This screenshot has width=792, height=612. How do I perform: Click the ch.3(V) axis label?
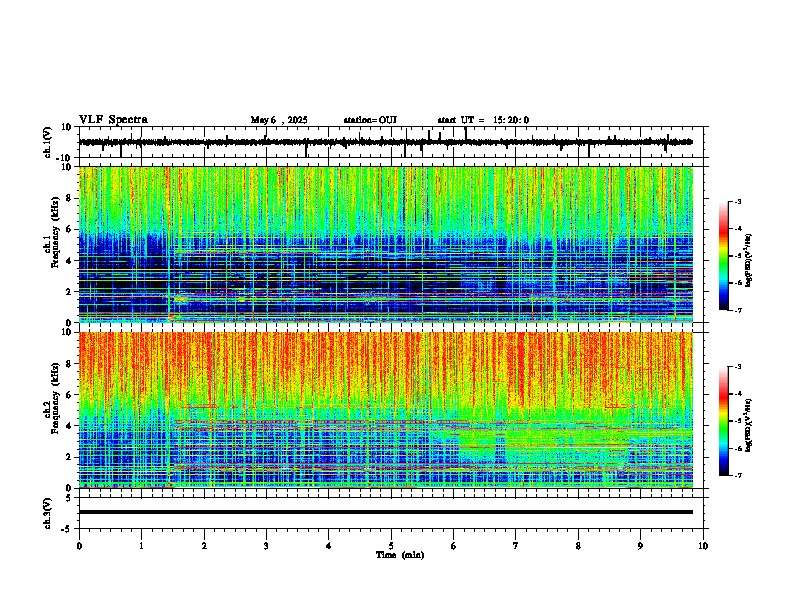click(x=48, y=514)
